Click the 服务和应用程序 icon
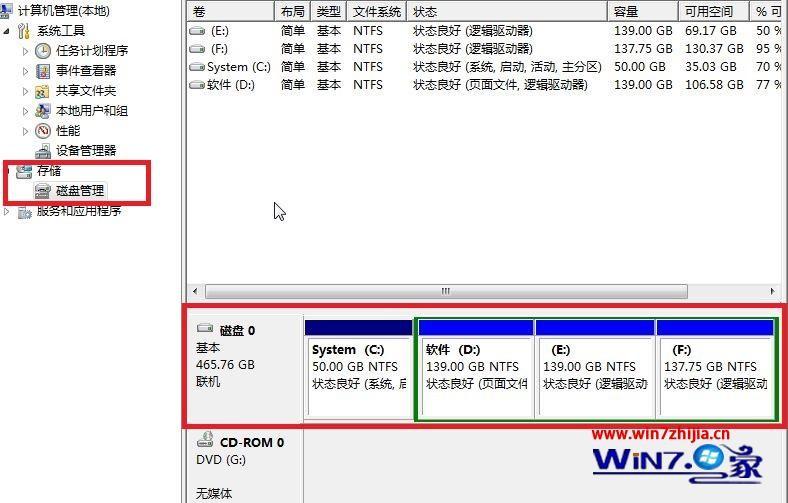Image resolution: width=788 pixels, height=503 pixels. (24, 212)
